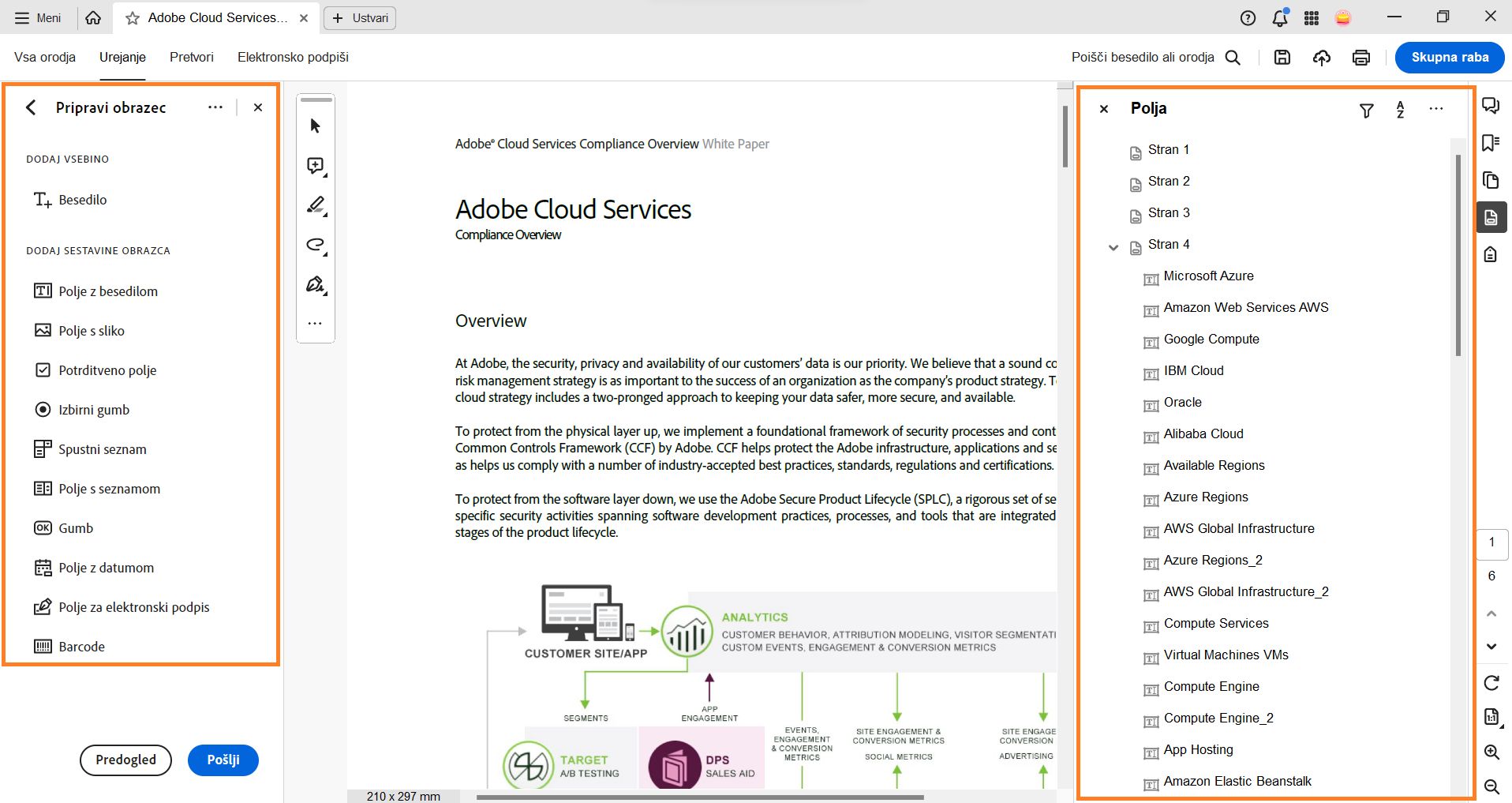Screen dimensions: 1512x803
Task: Add Polje za elektronski podpis field
Action: 121,607
